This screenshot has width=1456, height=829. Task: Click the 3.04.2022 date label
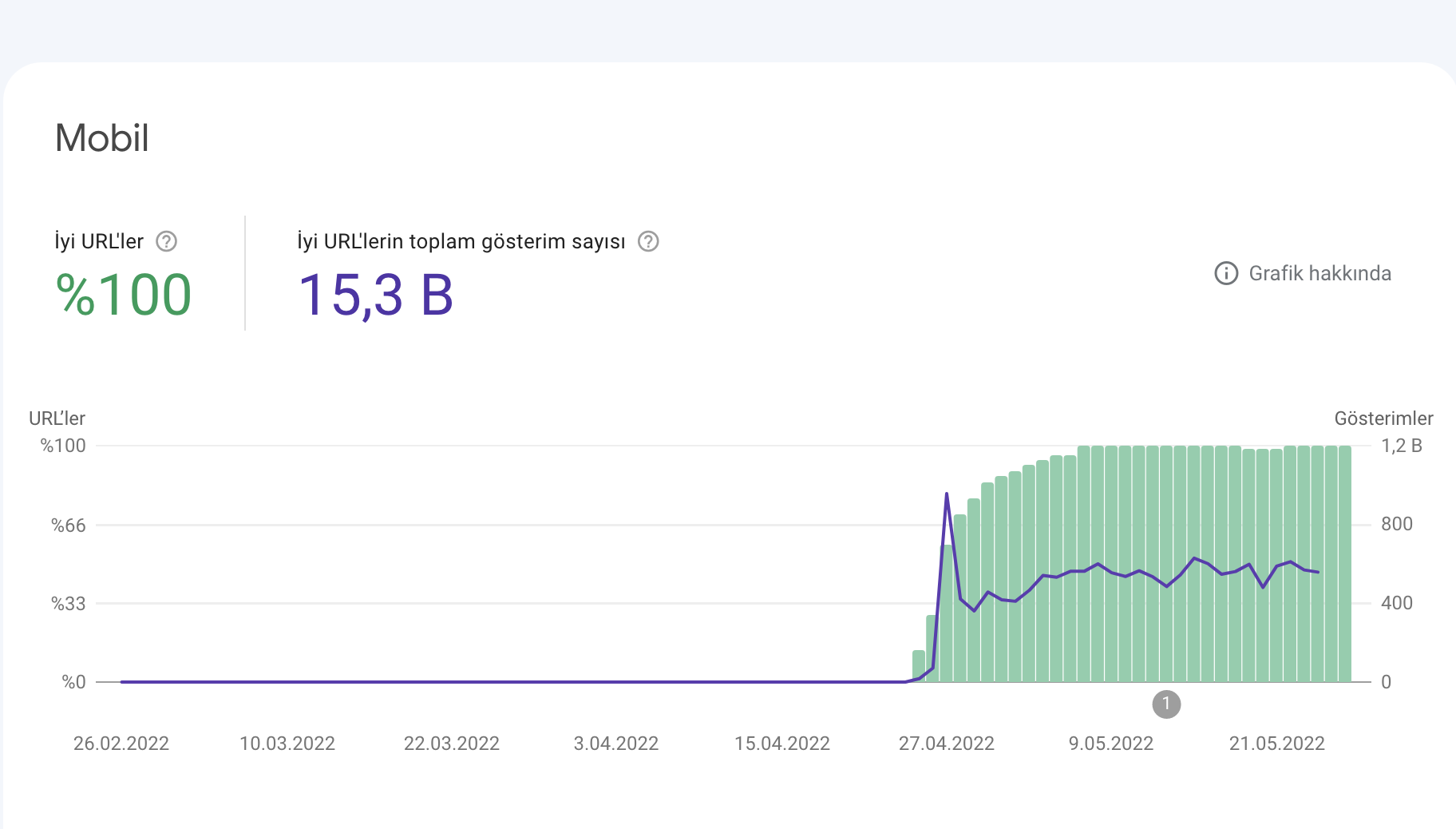(616, 744)
